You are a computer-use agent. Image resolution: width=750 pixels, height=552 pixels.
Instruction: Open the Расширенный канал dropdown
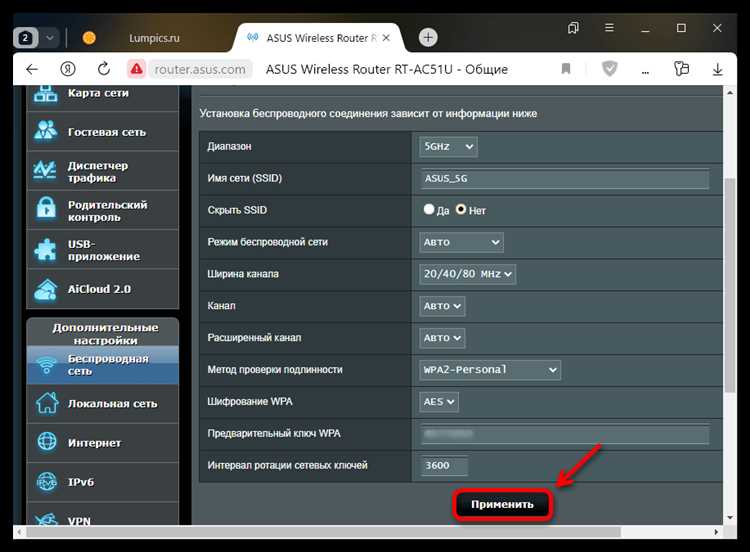coord(442,338)
